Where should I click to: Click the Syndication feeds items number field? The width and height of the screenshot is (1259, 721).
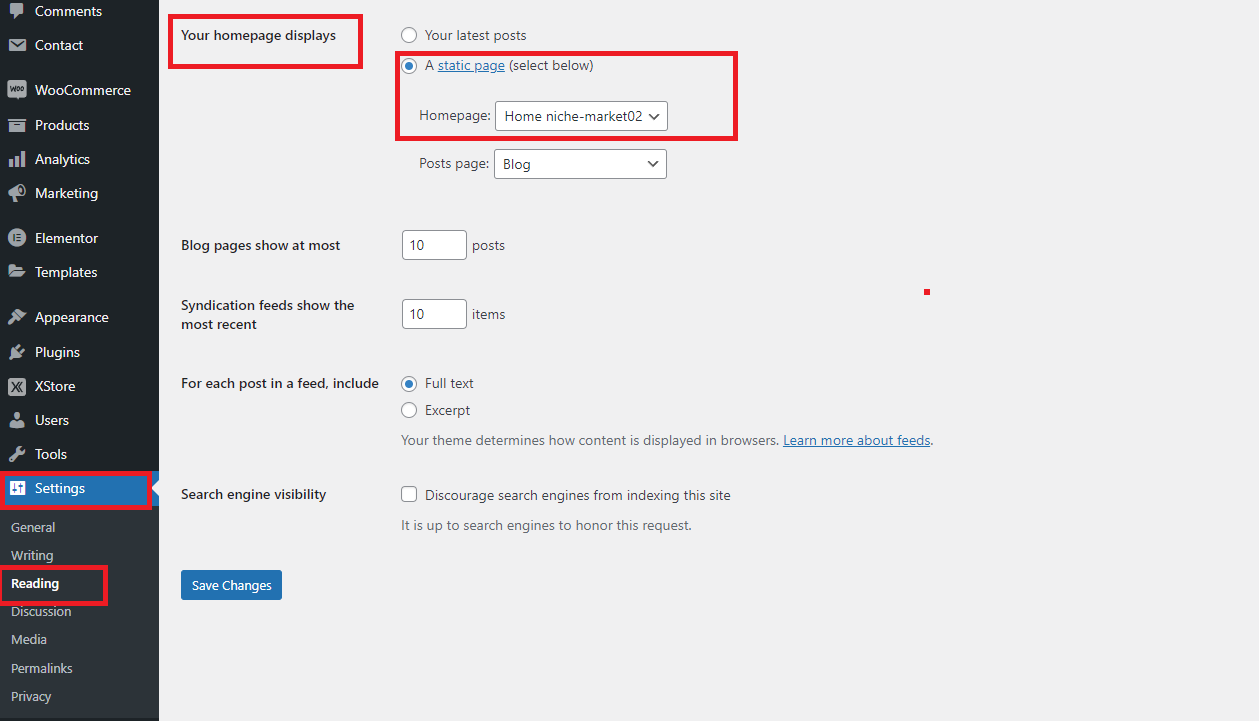[434, 314]
